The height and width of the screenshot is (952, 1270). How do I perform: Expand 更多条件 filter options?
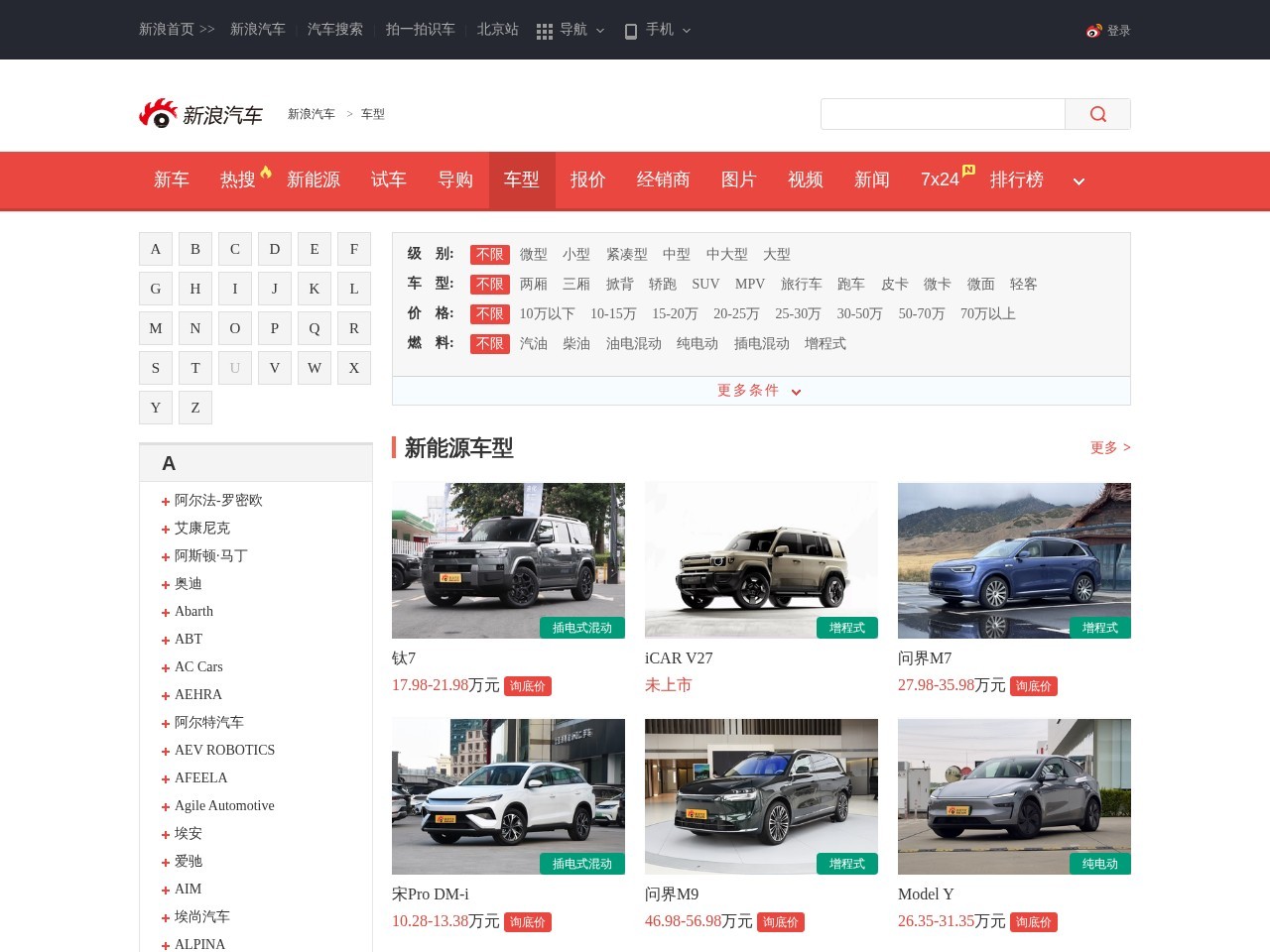[x=759, y=391]
